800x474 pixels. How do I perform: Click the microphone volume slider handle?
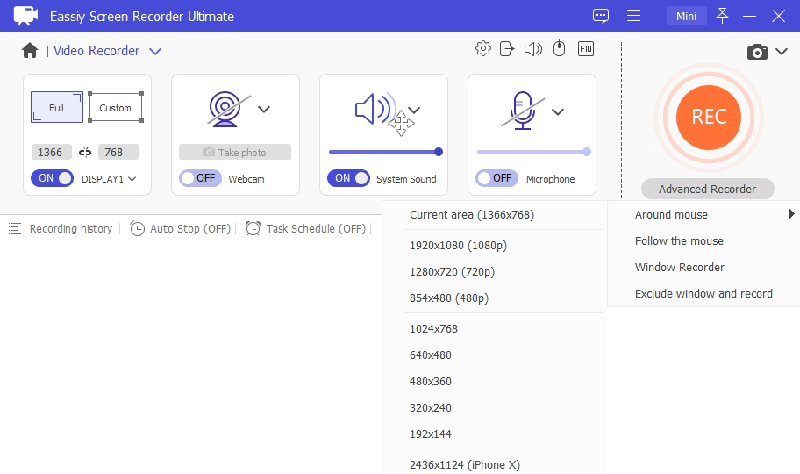[587, 152]
